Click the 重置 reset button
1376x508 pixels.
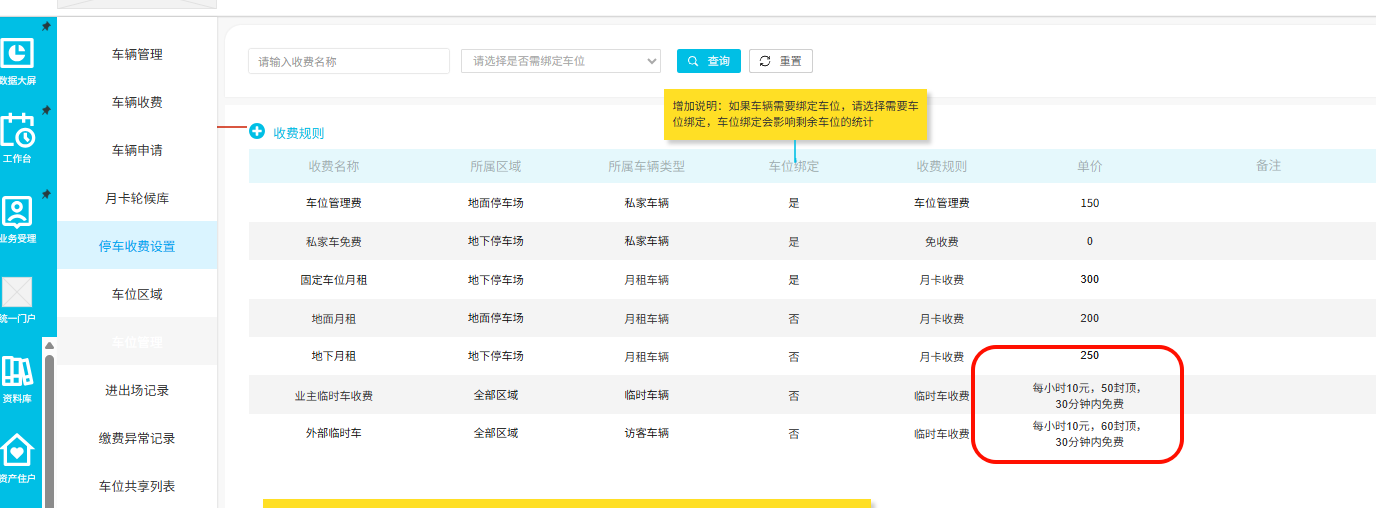(x=781, y=61)
